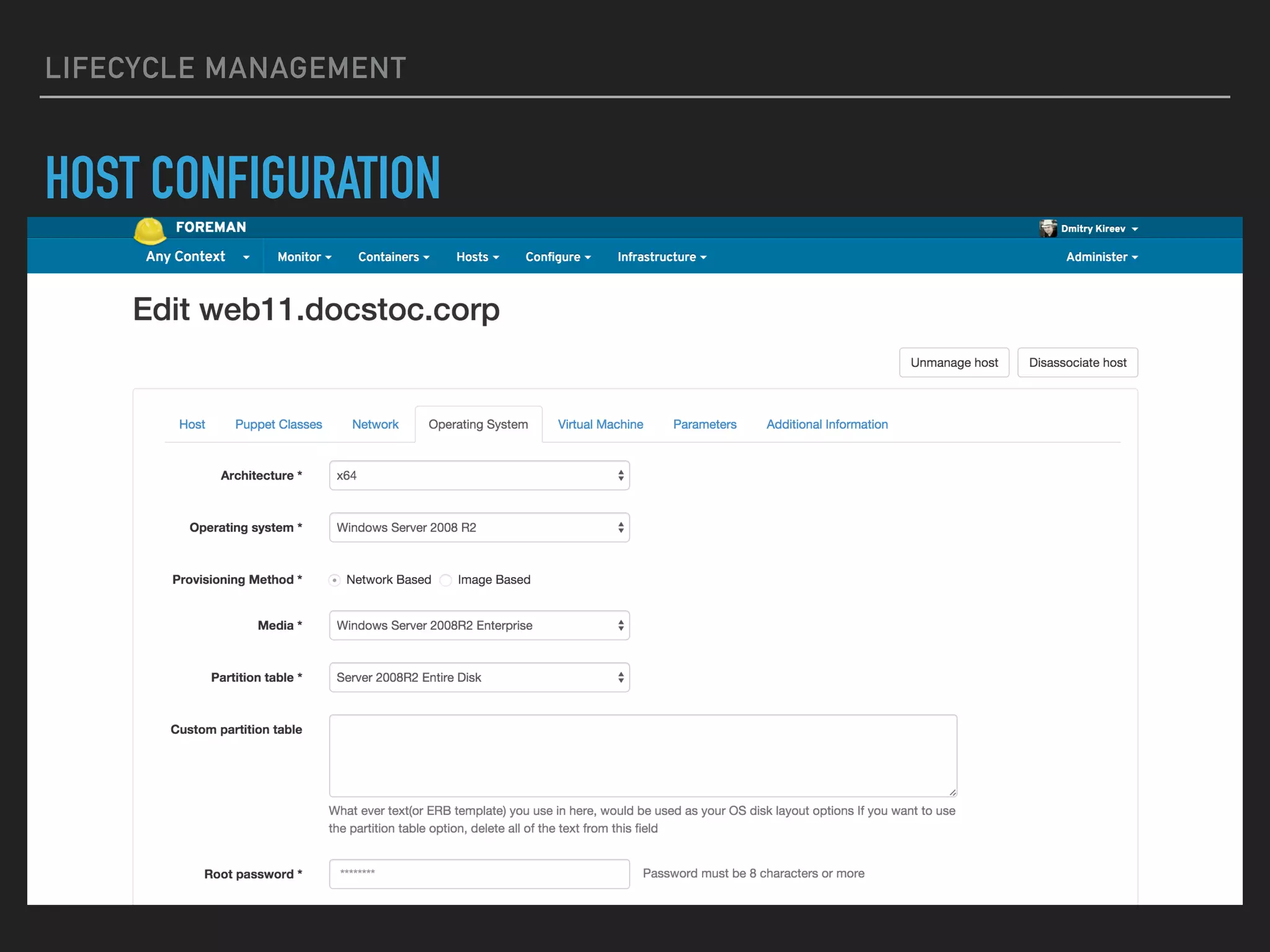1270x952 pixels.
Task: Expand the Any Context selector
Action: [x=198, y=257]
